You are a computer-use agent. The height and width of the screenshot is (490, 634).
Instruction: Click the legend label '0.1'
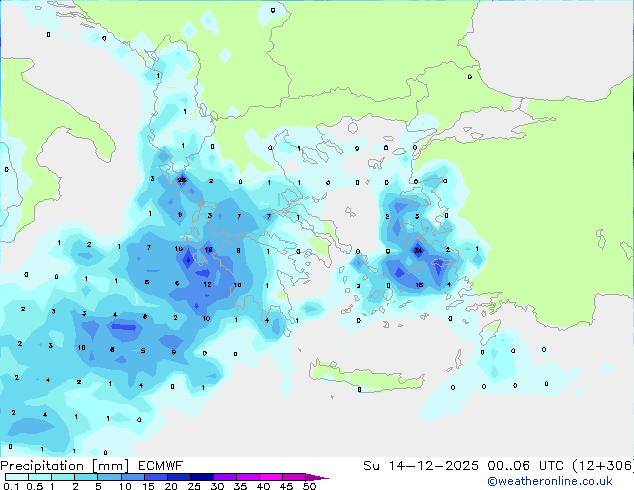pyautogui.click(x=11, y=486)
